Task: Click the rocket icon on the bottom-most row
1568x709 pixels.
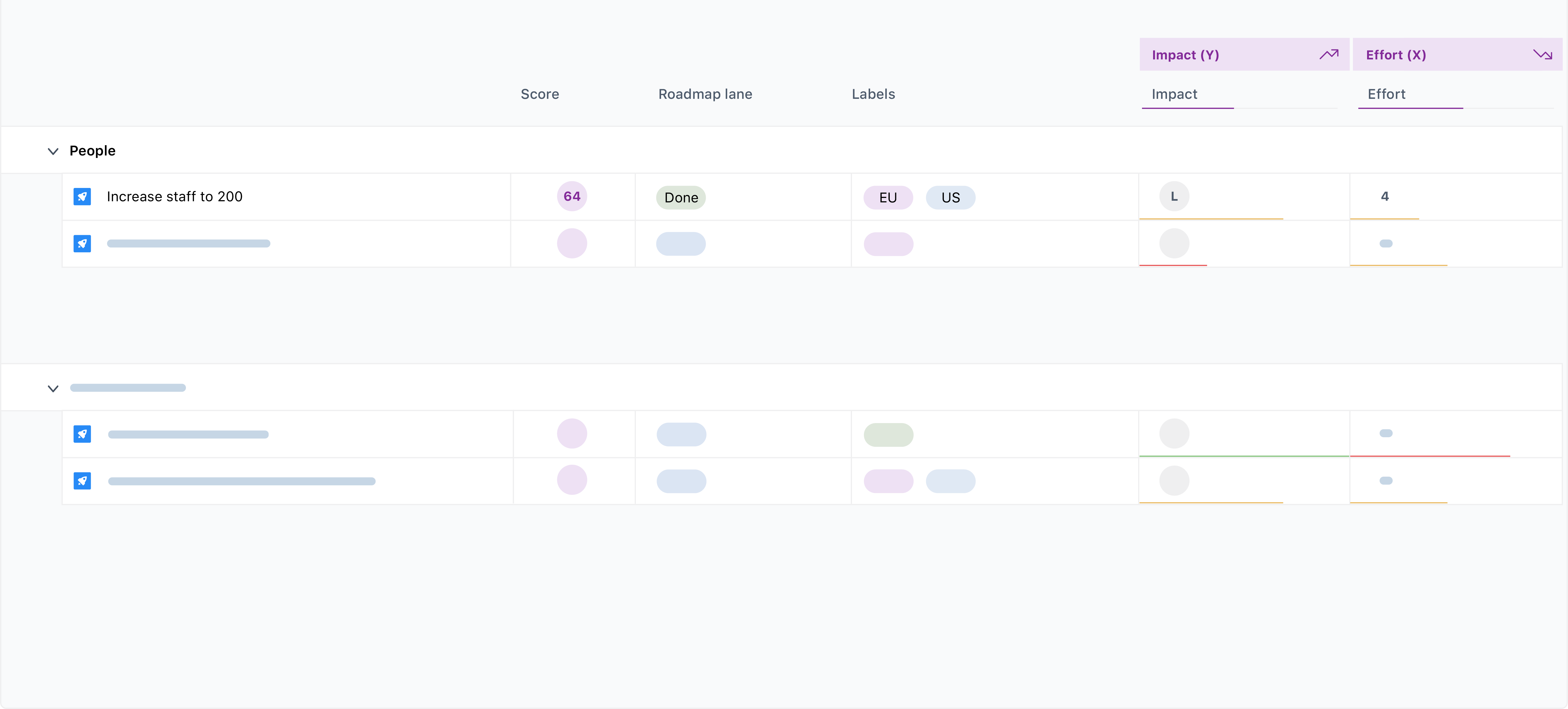Action: click(x=82, y=481)
